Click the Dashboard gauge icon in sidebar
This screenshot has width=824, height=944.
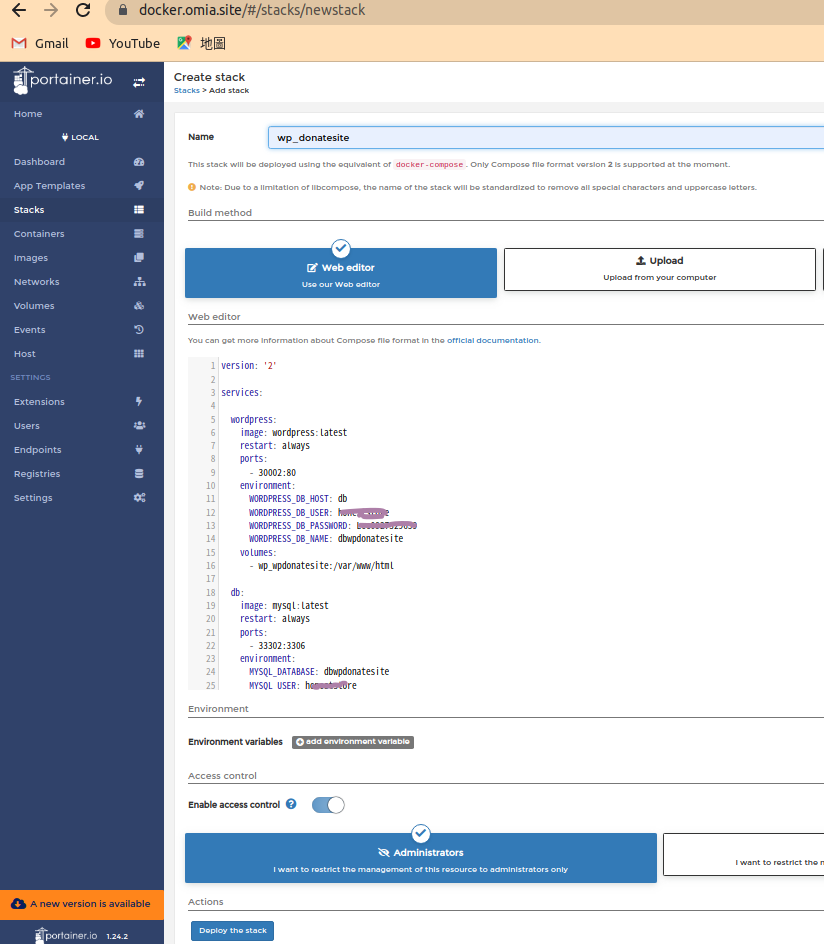tap(139, 162)
